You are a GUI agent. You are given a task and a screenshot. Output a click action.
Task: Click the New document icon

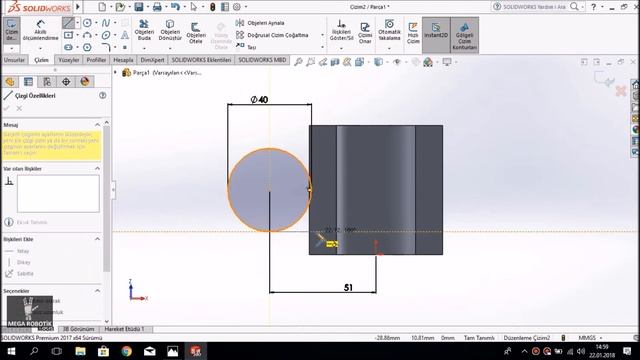pyautogui.click(x=102, y=7)
